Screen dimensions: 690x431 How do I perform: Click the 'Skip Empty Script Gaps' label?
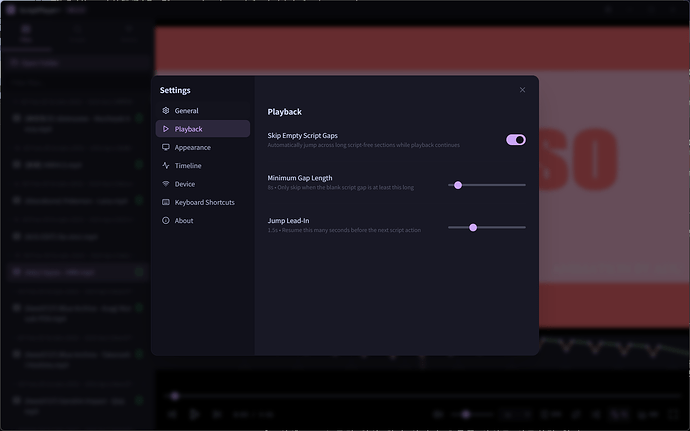pos(303,136)
